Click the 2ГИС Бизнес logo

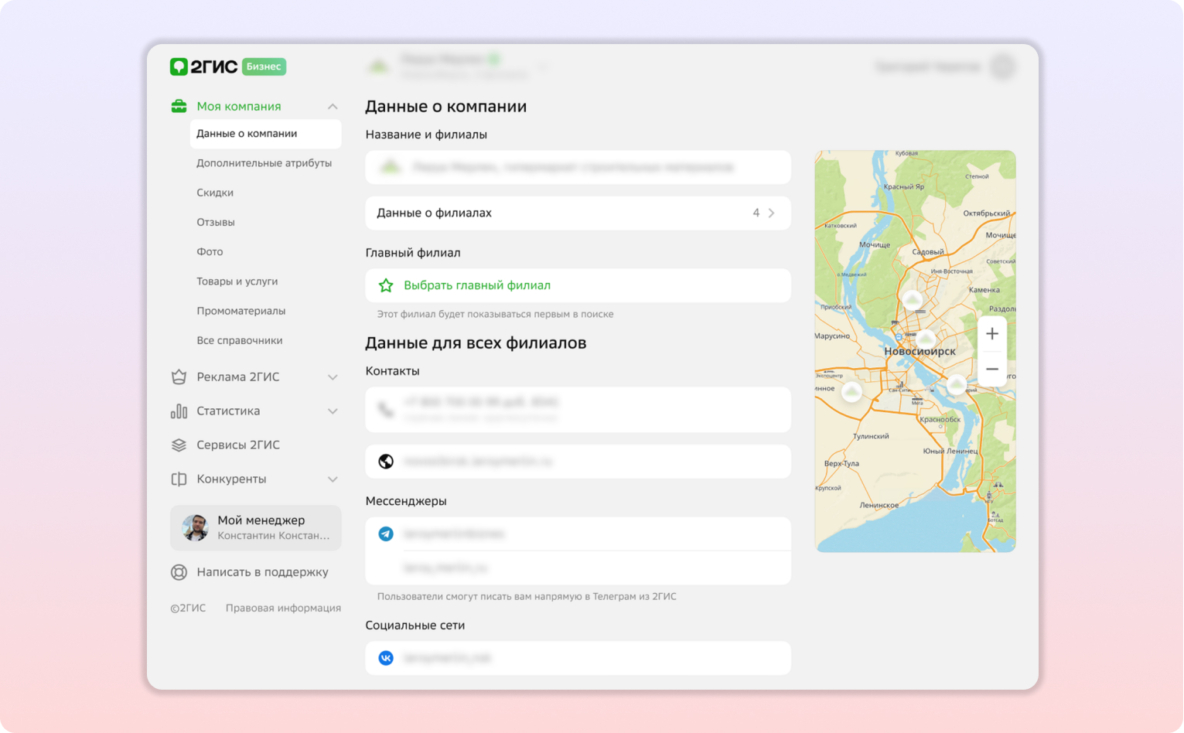(x=227, y=67)
